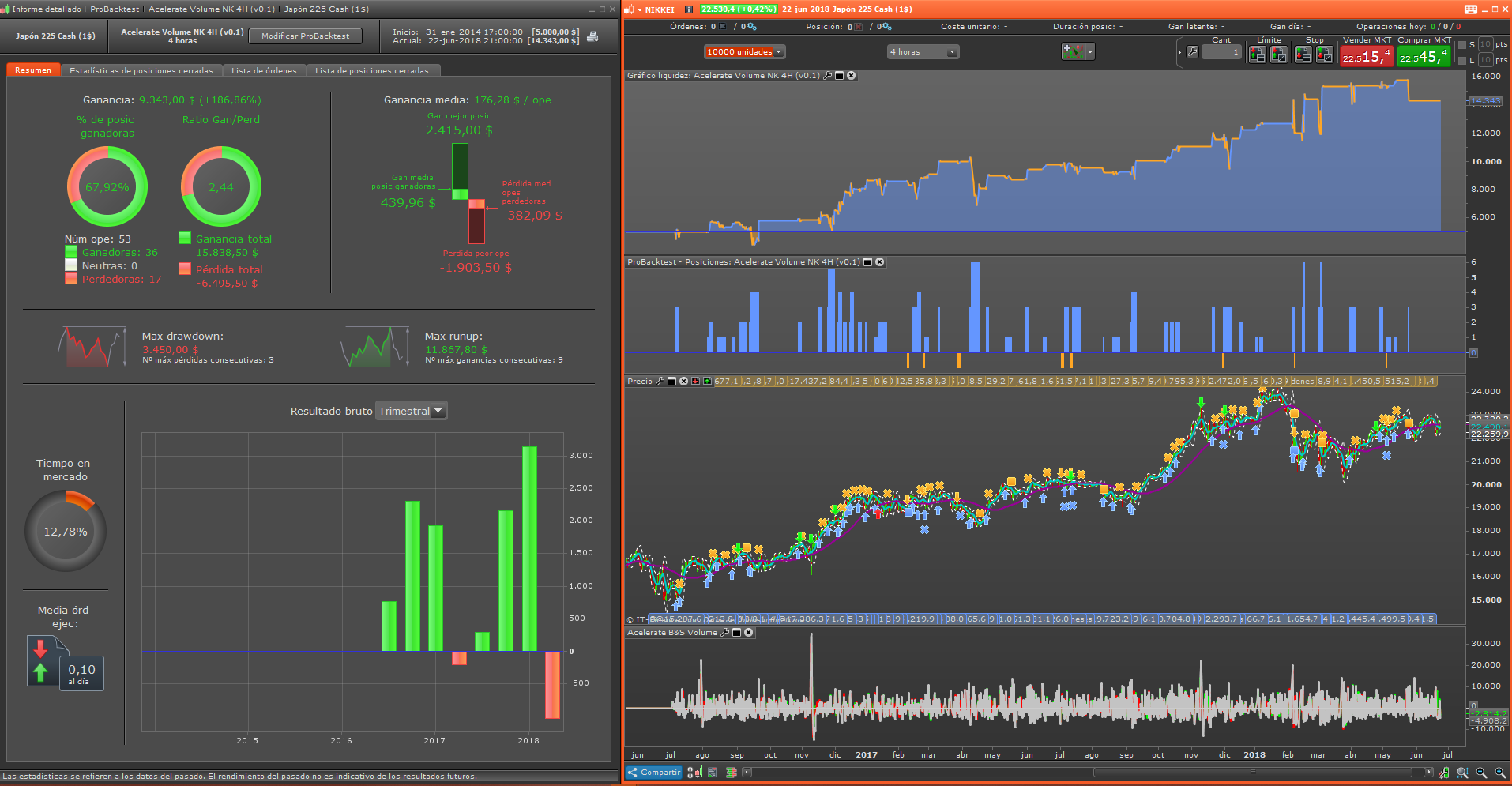This screenshot has height=786, width=1512.
Task: Click the % de posic ganadoras donut chart
Action: pyautogui.click(x=107, y=187)
